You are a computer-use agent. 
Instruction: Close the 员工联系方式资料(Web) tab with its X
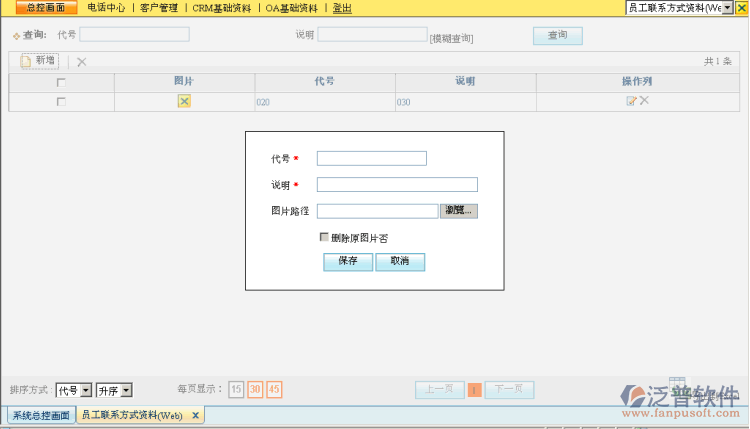[195, 415]
